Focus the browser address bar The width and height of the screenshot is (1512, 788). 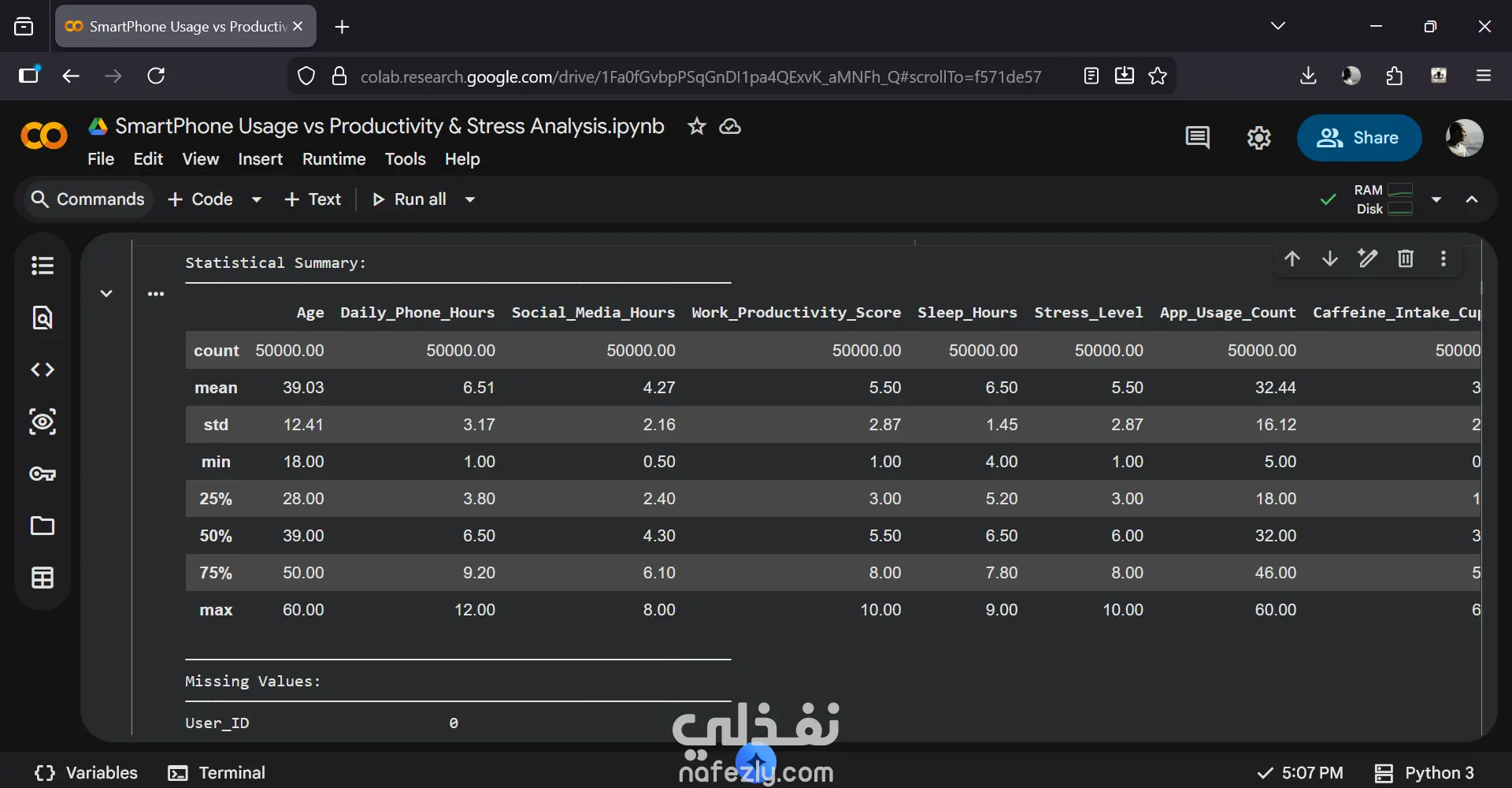click(x=701, y=76)
